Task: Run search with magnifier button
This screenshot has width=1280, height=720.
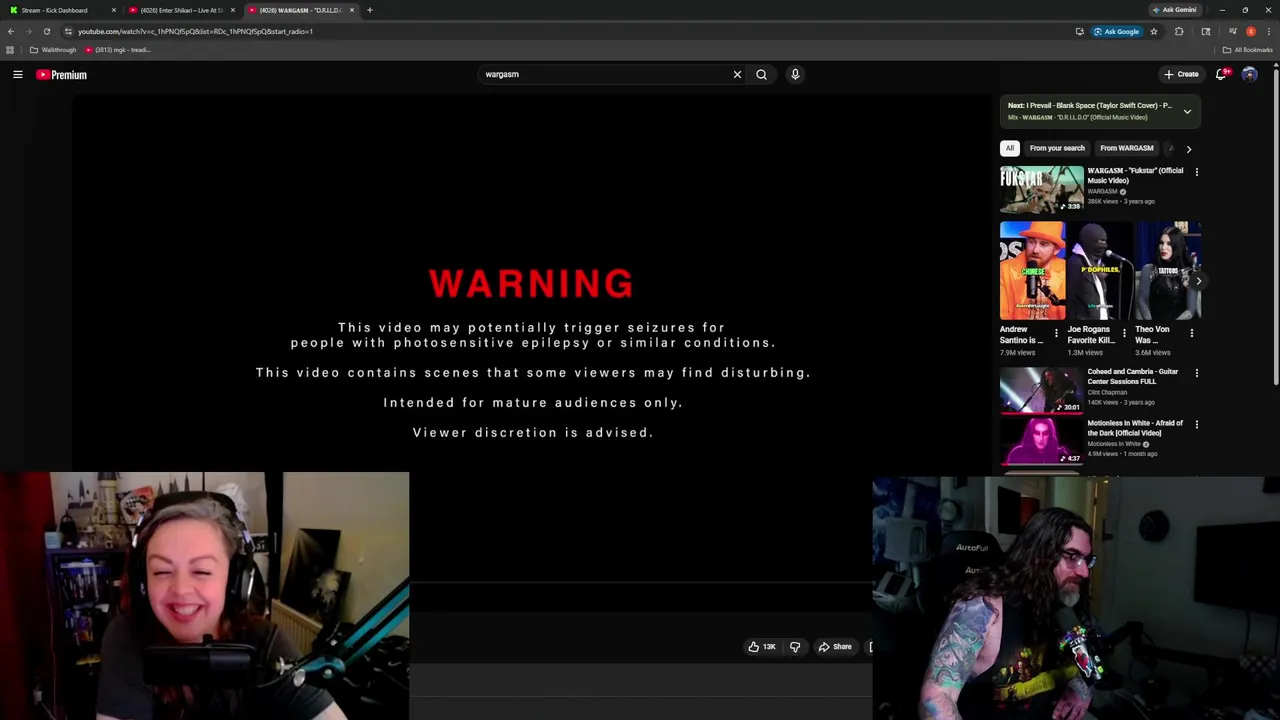Action: click(761, 74)
